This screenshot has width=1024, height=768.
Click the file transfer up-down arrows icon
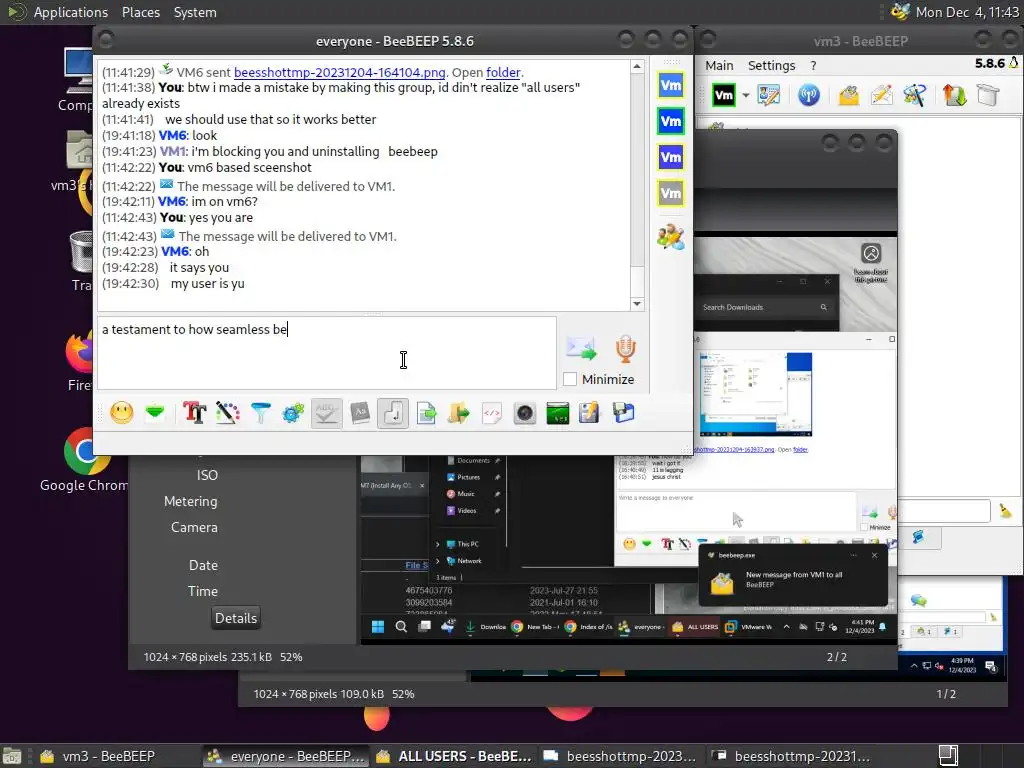point(954,95)
